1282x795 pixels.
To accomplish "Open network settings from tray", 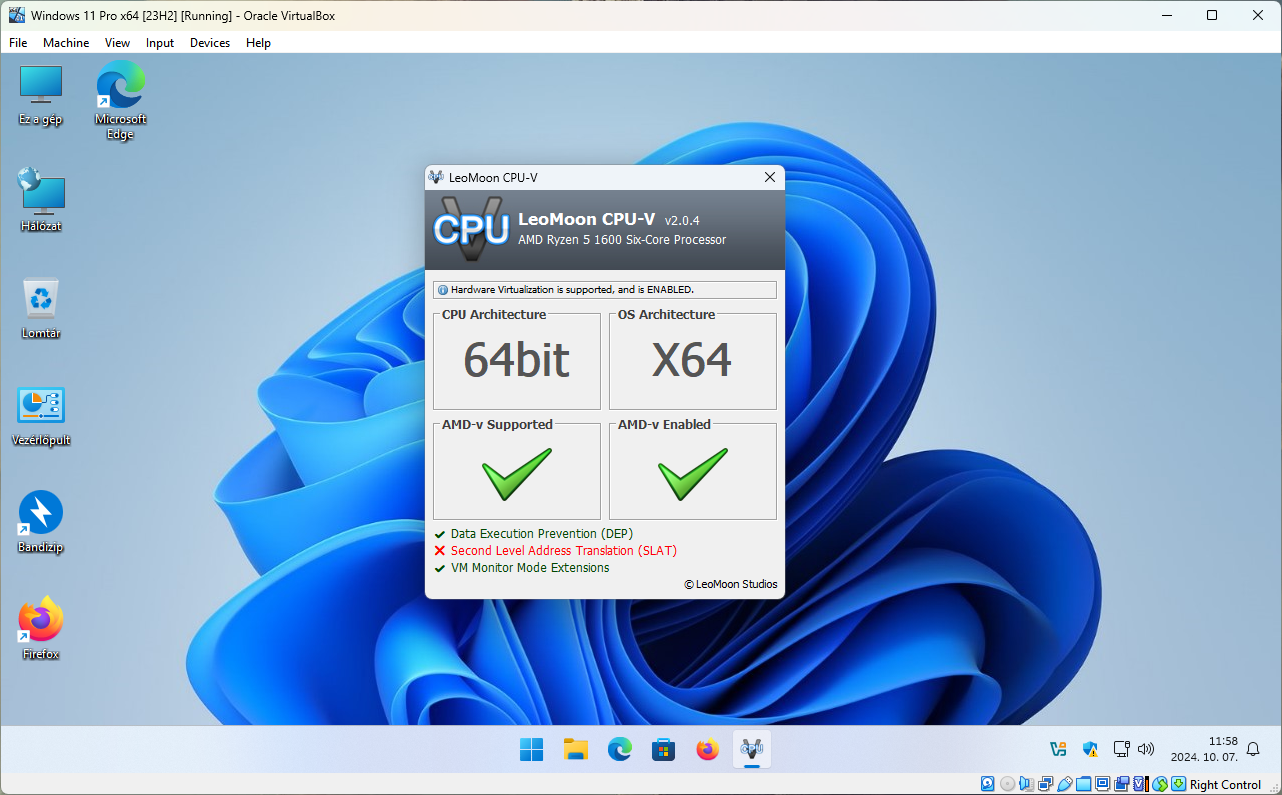I will coord(1121,749).
